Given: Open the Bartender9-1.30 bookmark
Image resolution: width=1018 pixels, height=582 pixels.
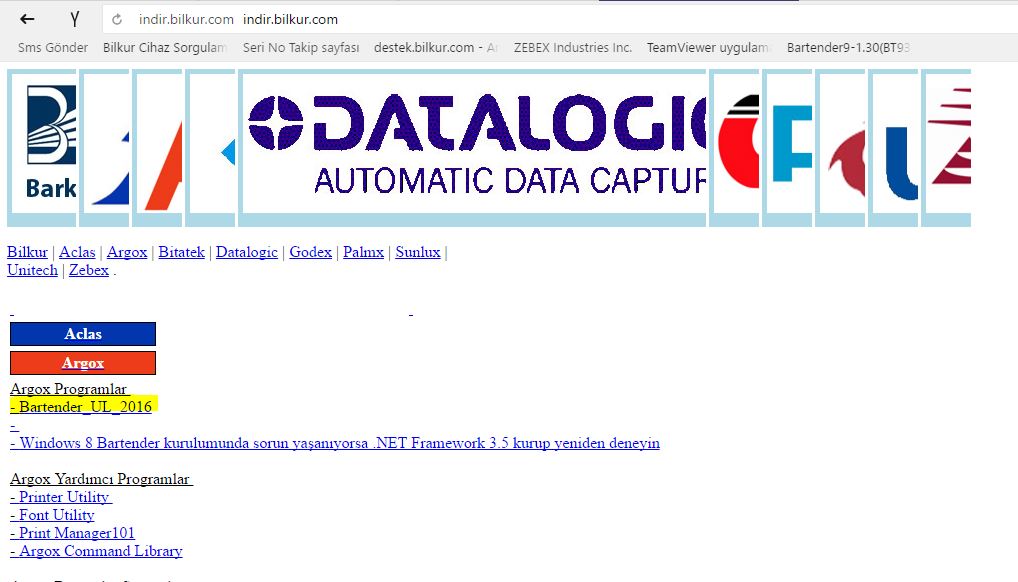Looking at the screenshot, I should pos(848,47).
